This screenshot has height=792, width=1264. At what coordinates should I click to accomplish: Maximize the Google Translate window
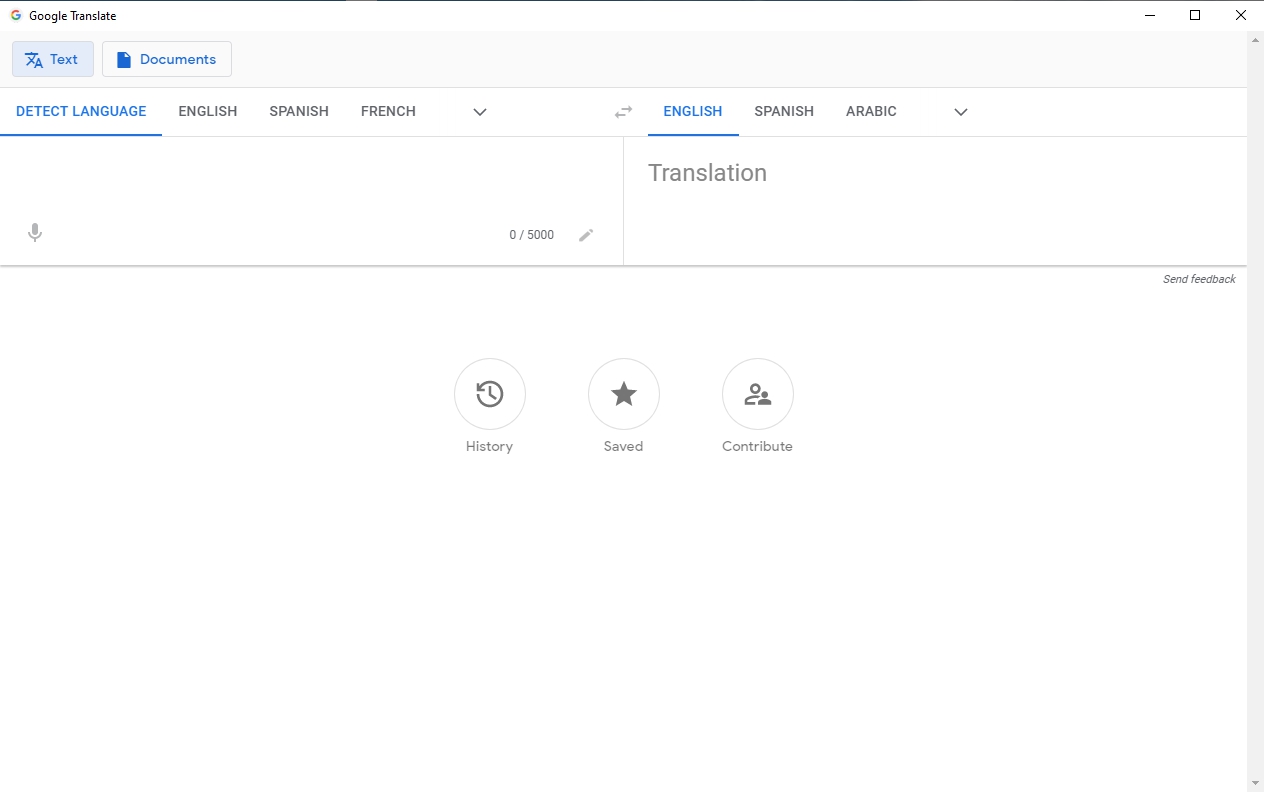click(1195, 15)
